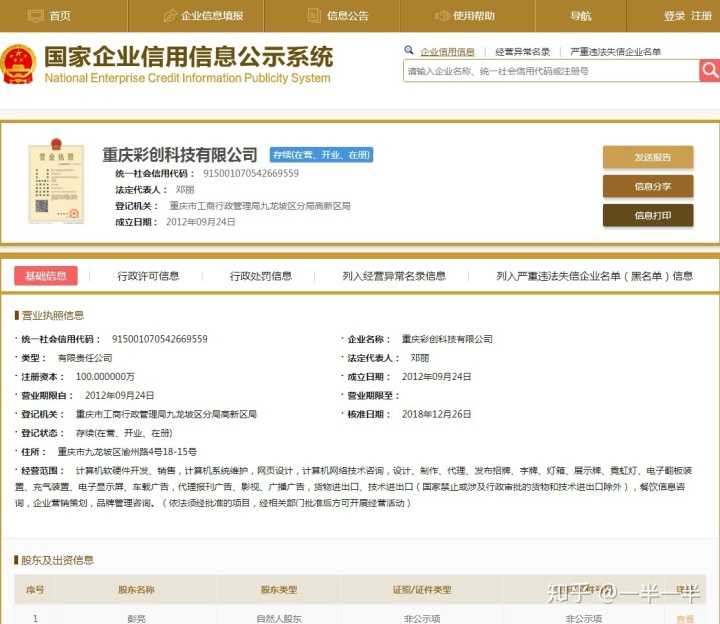Viewport: 720px width, 624px height.
Task: Click the red search magnifier button
Action: 709,71
